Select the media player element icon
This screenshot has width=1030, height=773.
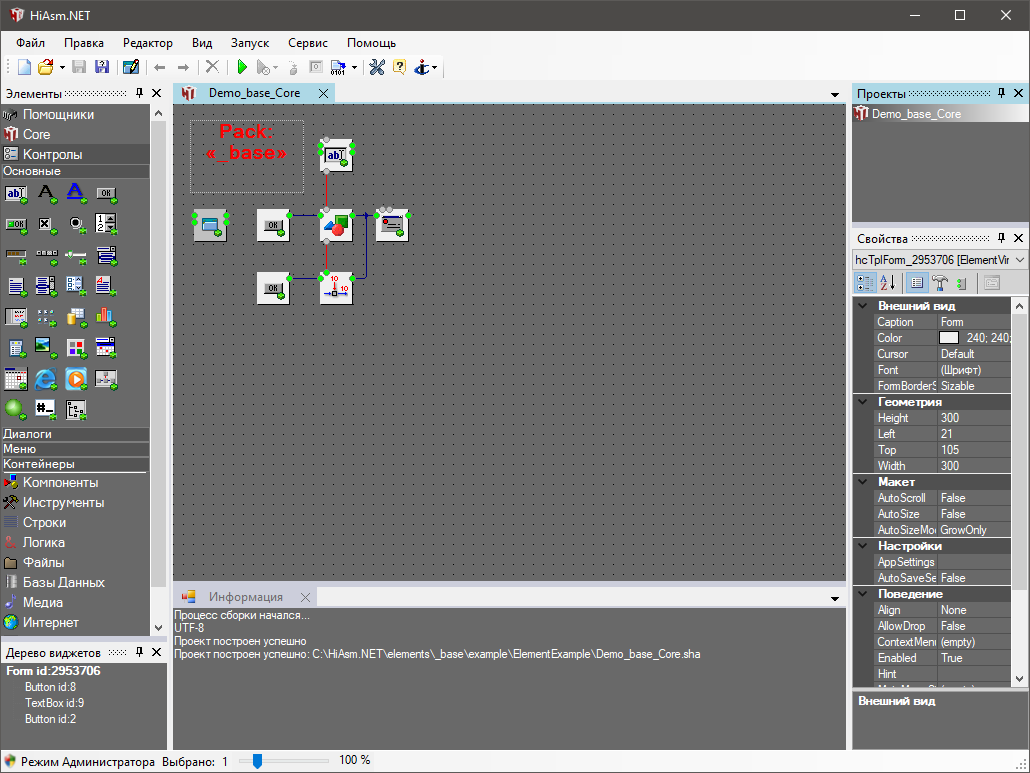tap(76, 379)
